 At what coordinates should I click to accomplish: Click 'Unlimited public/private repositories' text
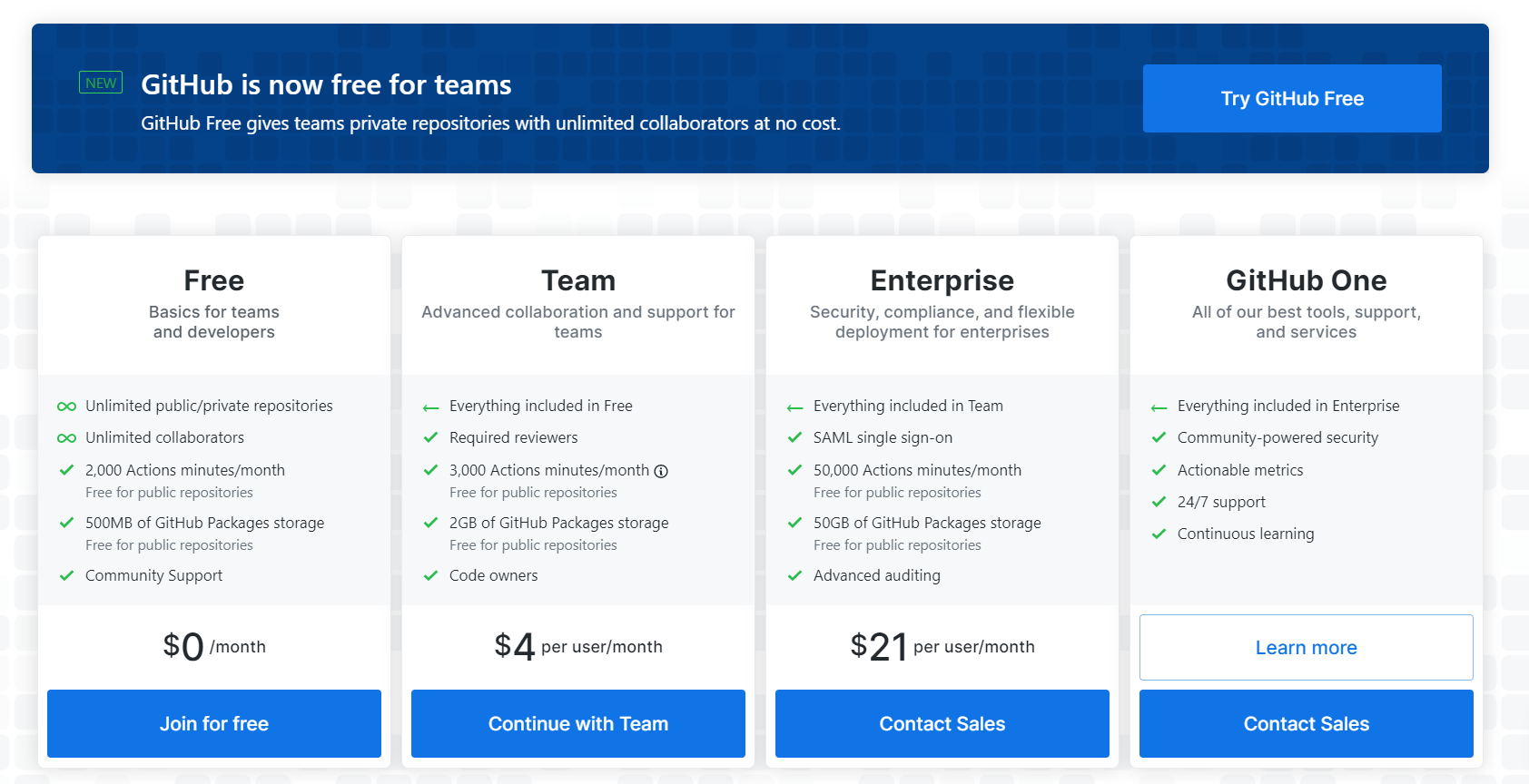(x=209, y=406)
